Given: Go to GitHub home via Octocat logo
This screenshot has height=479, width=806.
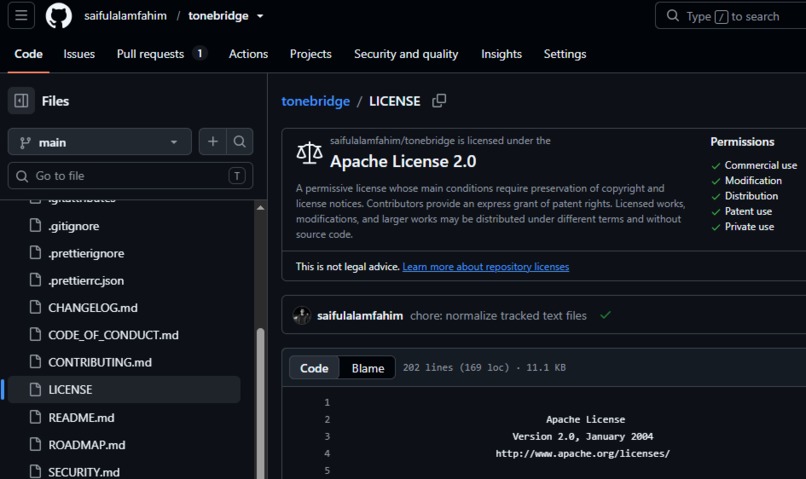Looking at the screenshot, I should pyautogui.click(x=59, y=15).
